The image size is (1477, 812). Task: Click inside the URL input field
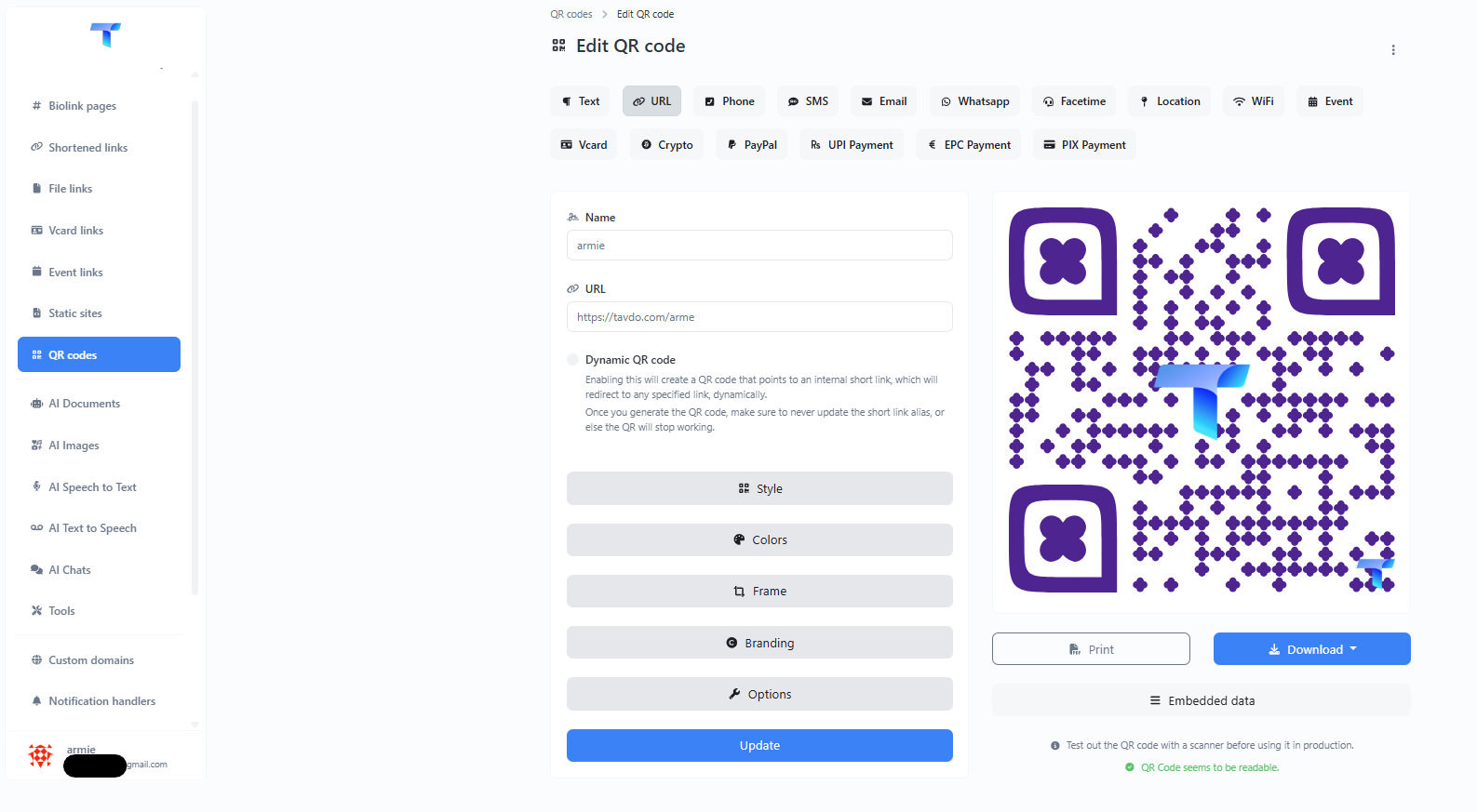tap(759, 316)
